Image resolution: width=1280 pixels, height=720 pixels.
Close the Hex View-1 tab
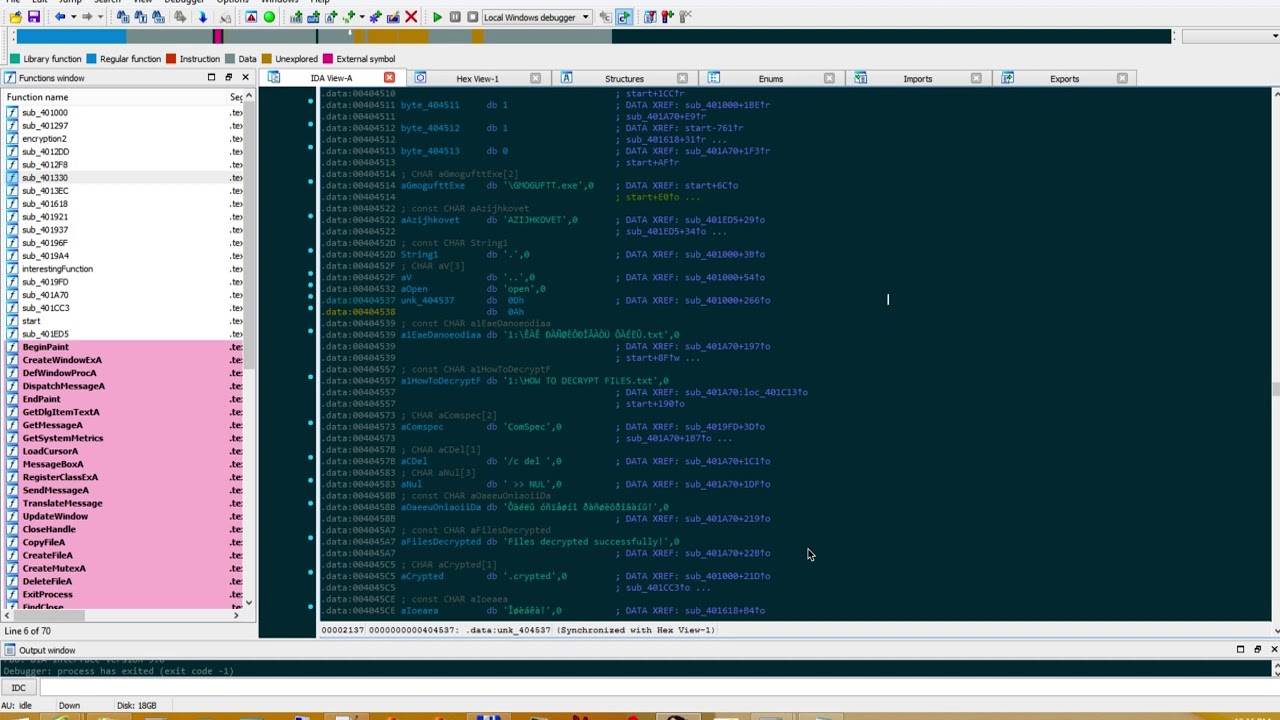[535, 78]
